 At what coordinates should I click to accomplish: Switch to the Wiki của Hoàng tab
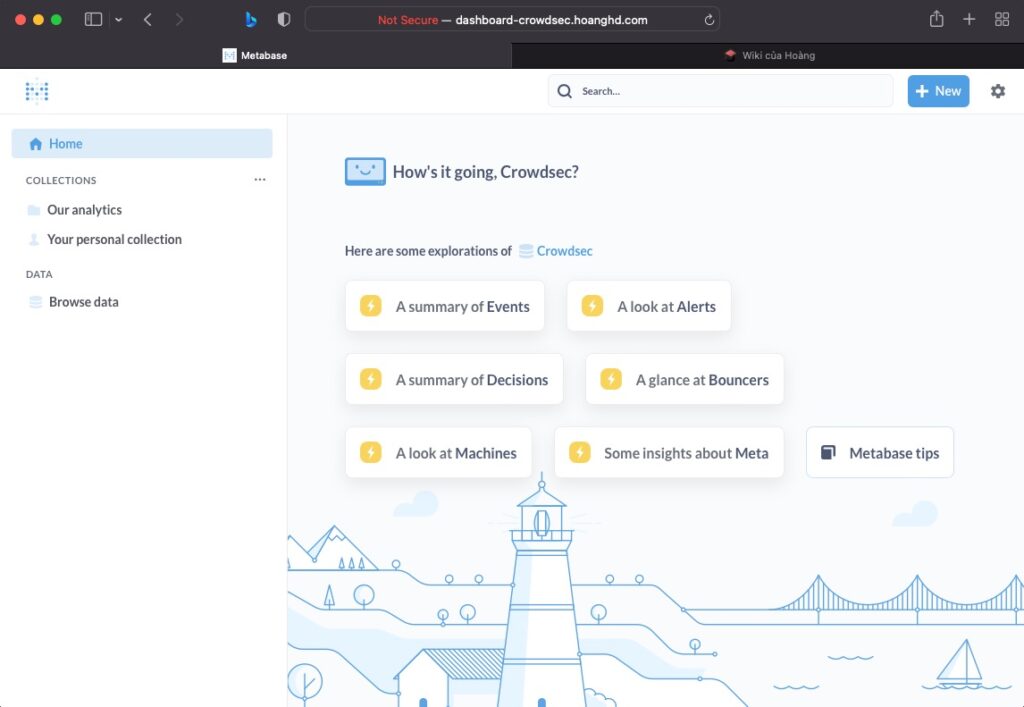click(768, 55)
